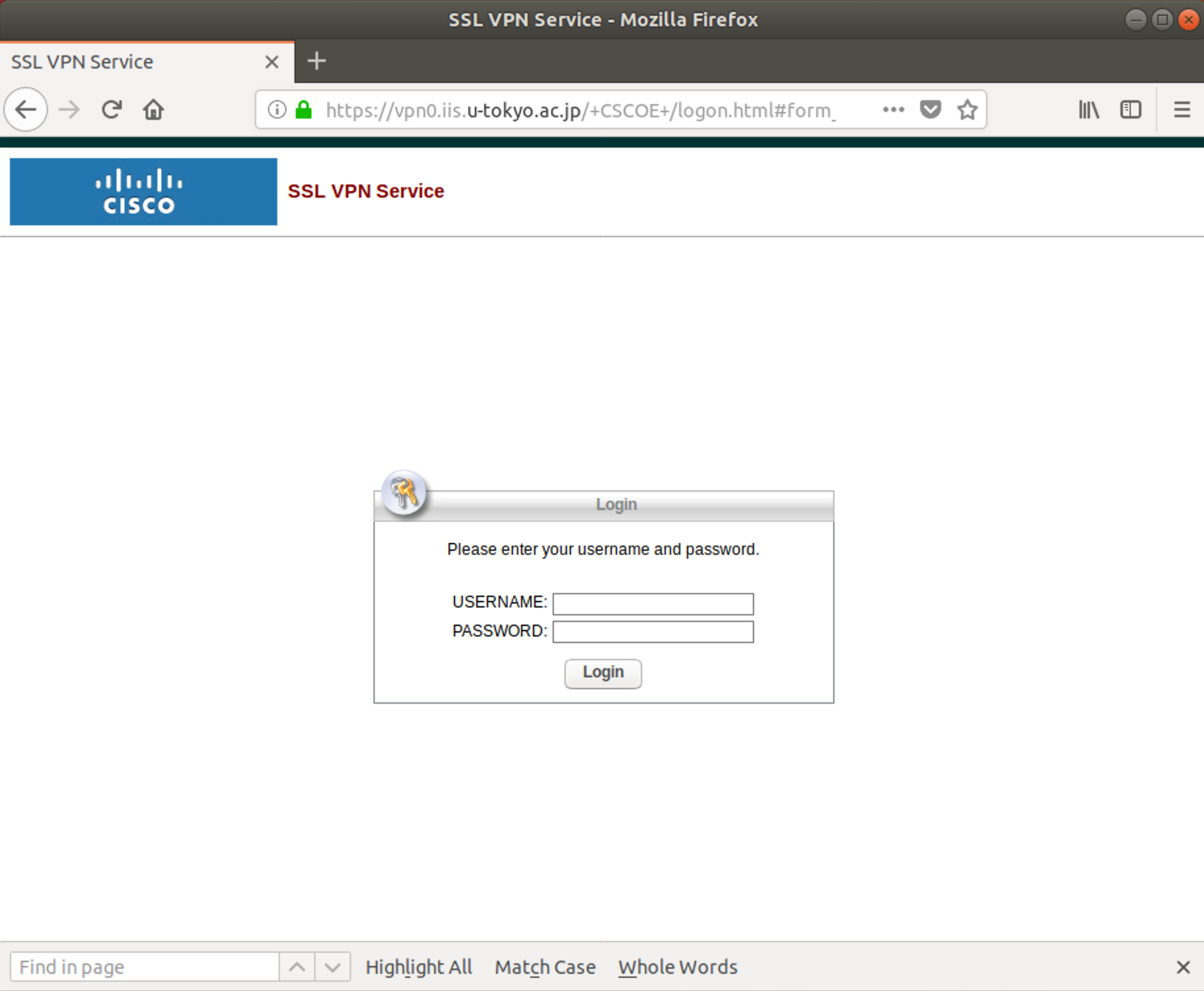Toggle Match Case in find bar
The image size is (1204, 991).
point(545,967)
